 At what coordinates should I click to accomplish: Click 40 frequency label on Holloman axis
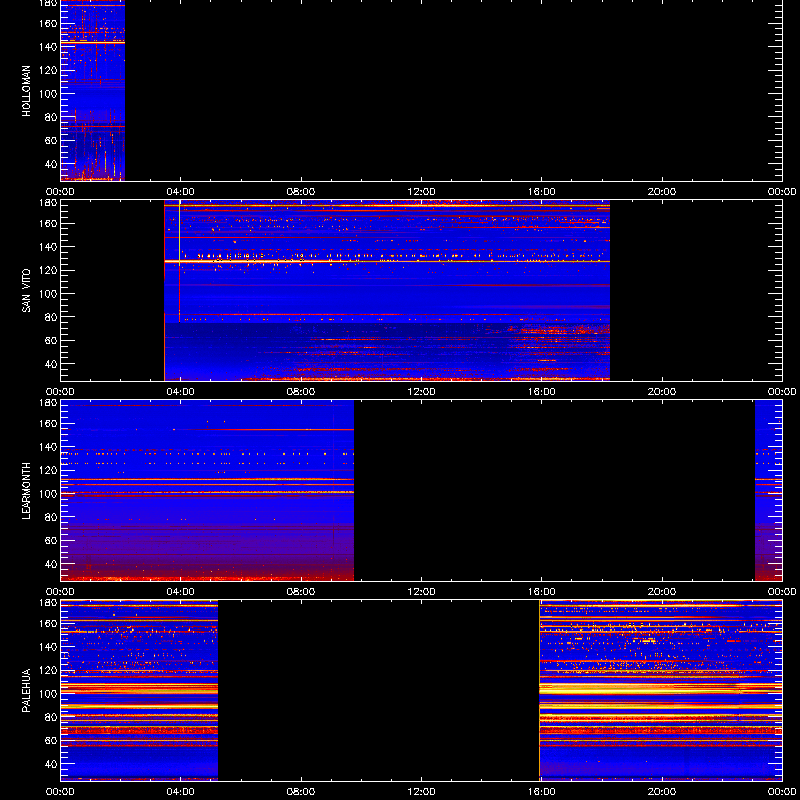point(51,164)
